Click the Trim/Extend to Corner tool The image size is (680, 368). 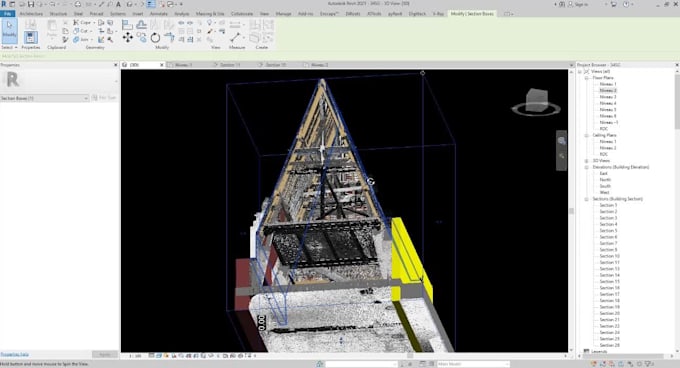(x=169, y=38)
